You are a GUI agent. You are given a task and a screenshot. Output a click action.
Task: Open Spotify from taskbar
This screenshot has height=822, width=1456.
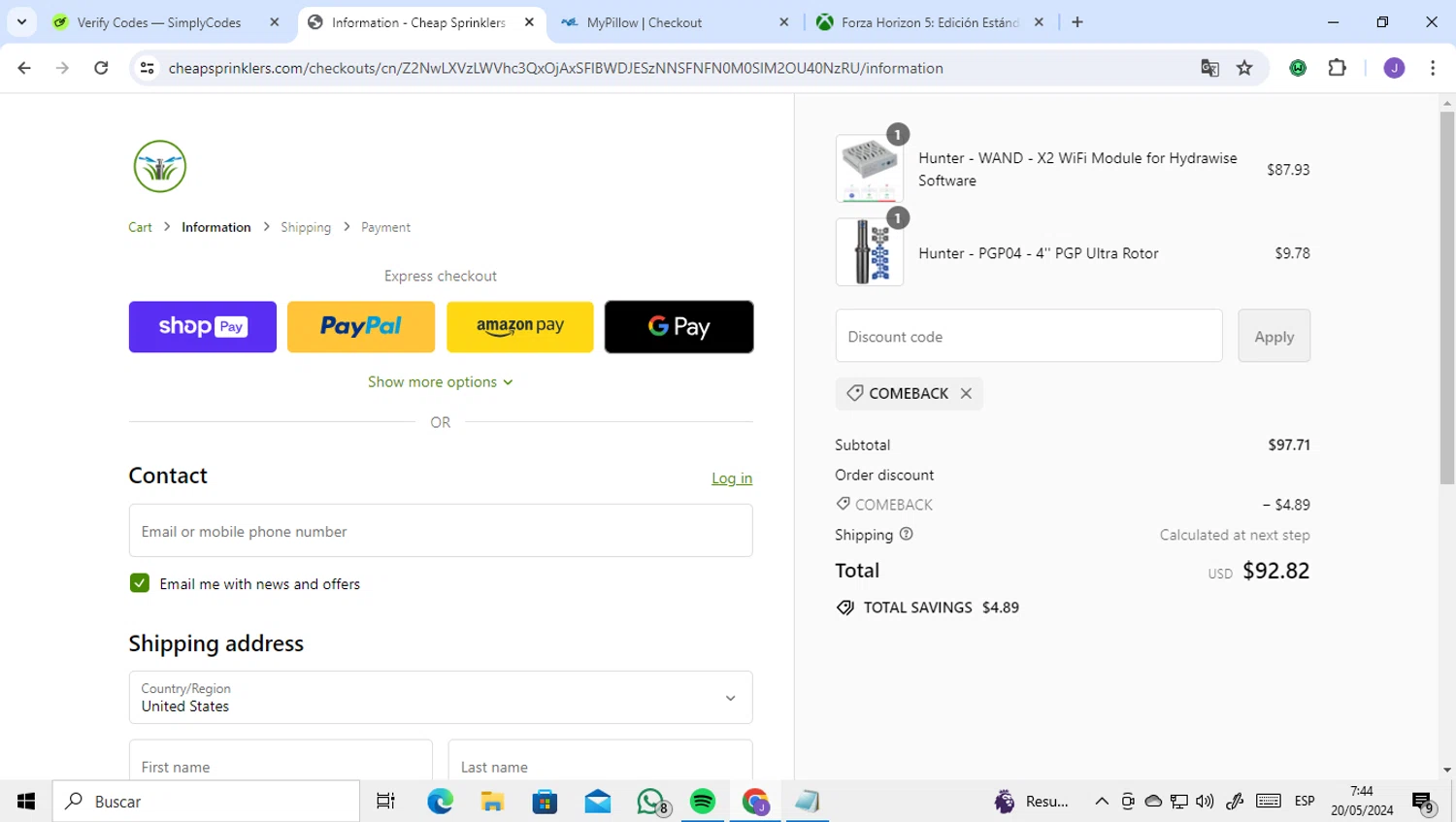pos(703,802)
